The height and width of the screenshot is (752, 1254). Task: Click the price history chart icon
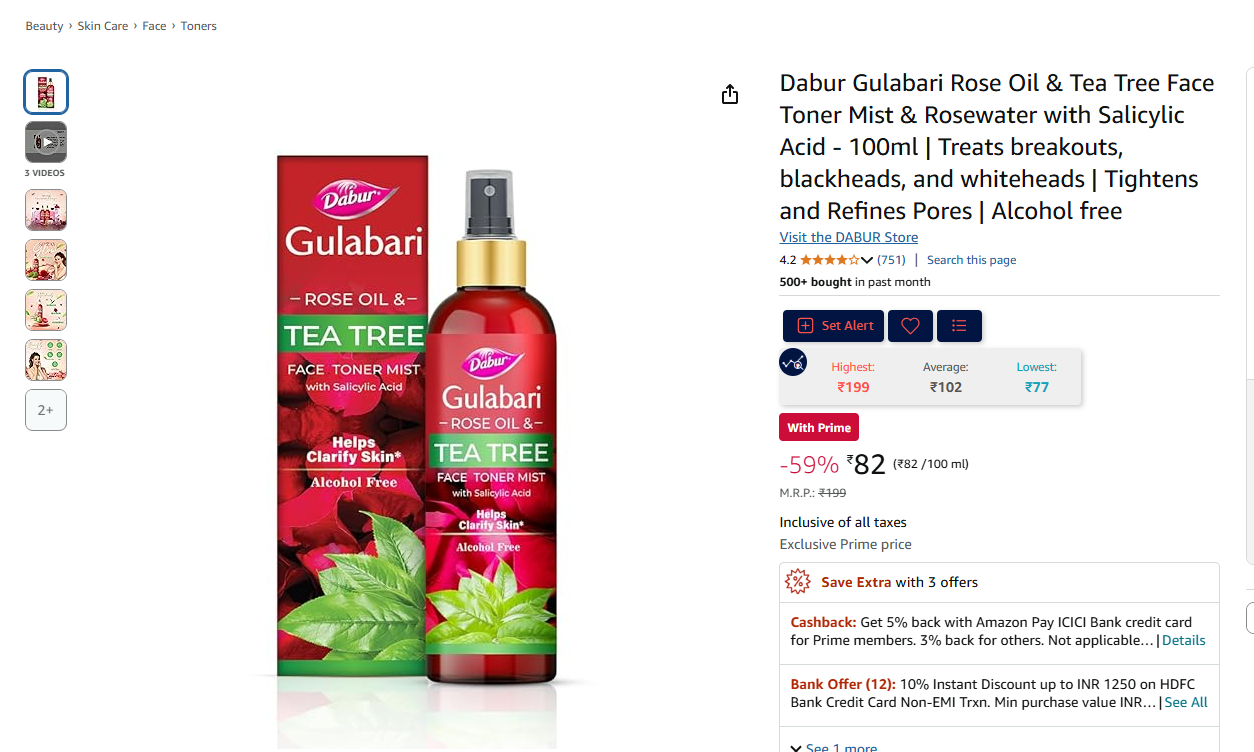793,361
